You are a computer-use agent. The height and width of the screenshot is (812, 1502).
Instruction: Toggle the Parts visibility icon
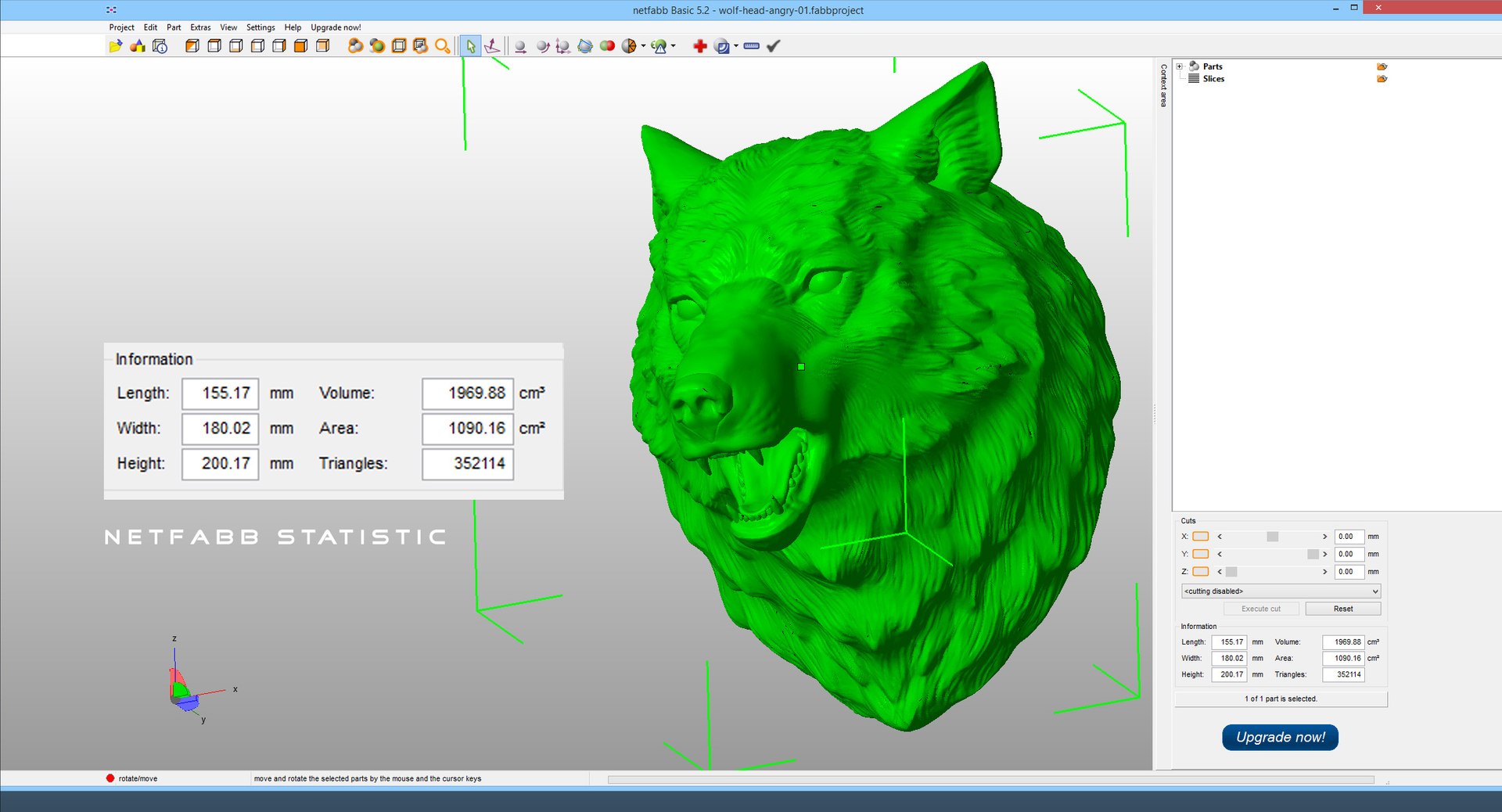coord(1382,66)
